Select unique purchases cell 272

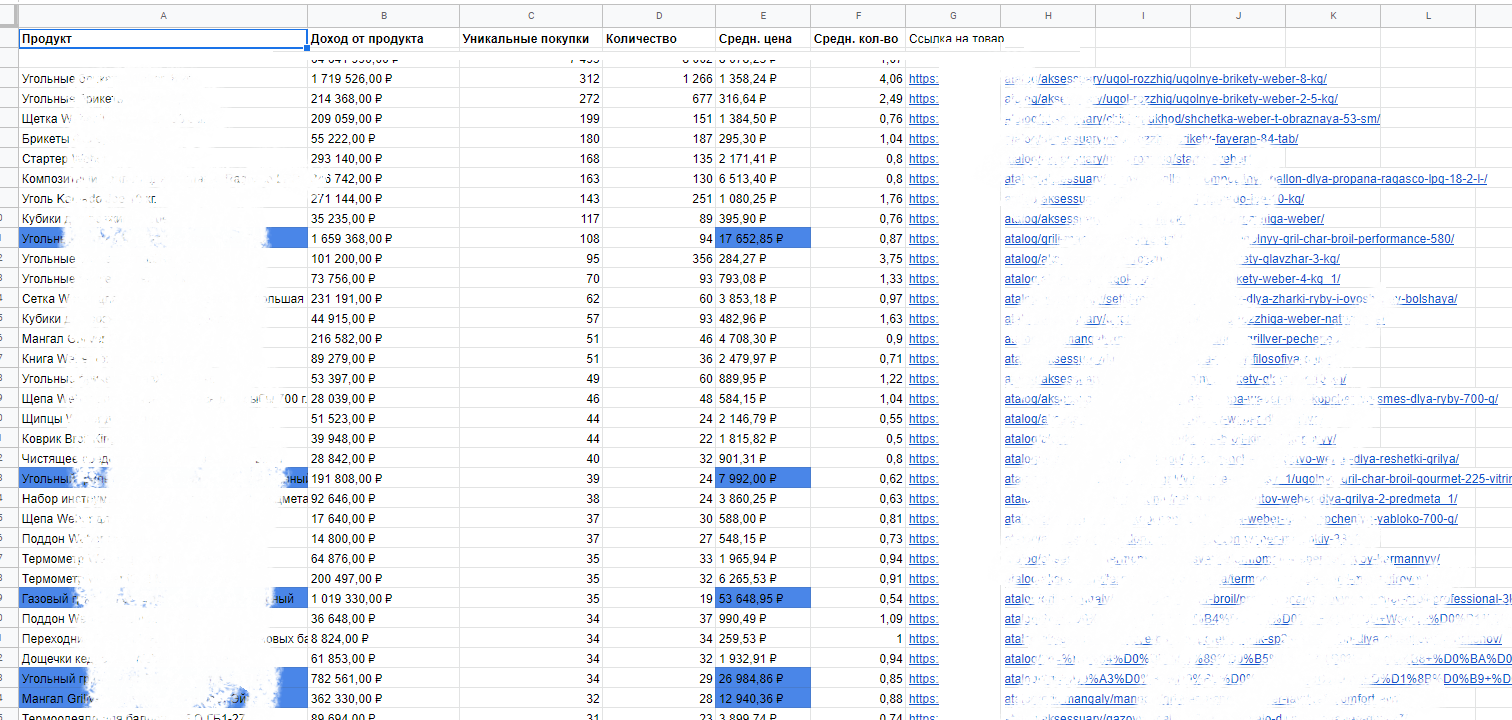[x=530, y=99]
